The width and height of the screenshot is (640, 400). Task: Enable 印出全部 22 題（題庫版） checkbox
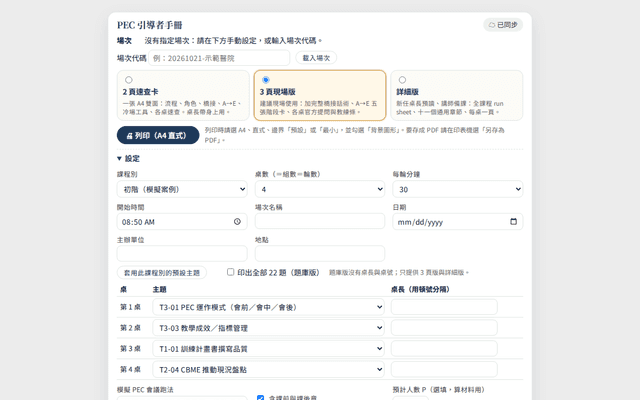[x=231, y=272]
